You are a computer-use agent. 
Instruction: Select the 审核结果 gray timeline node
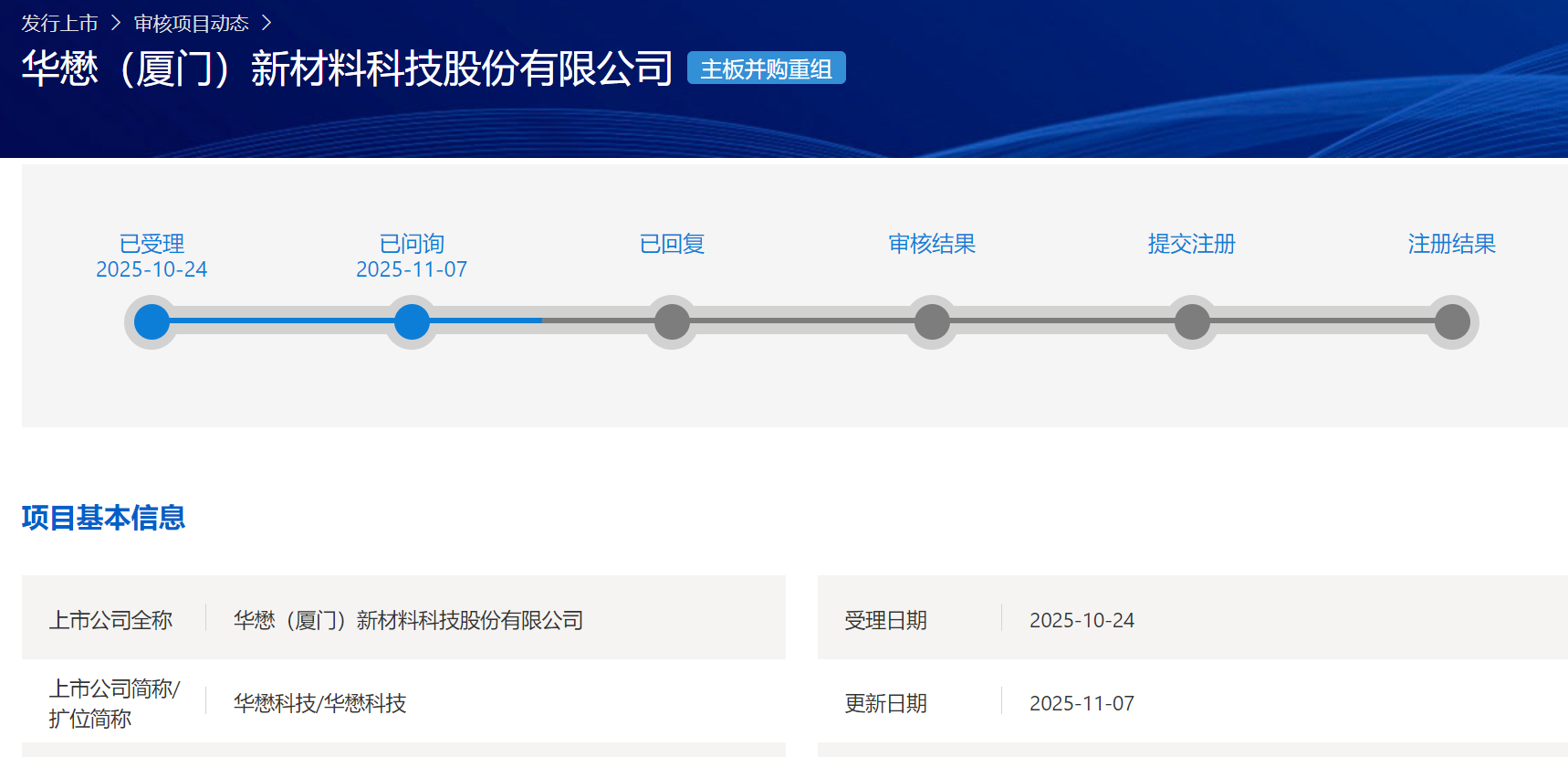tap(932, 321)
